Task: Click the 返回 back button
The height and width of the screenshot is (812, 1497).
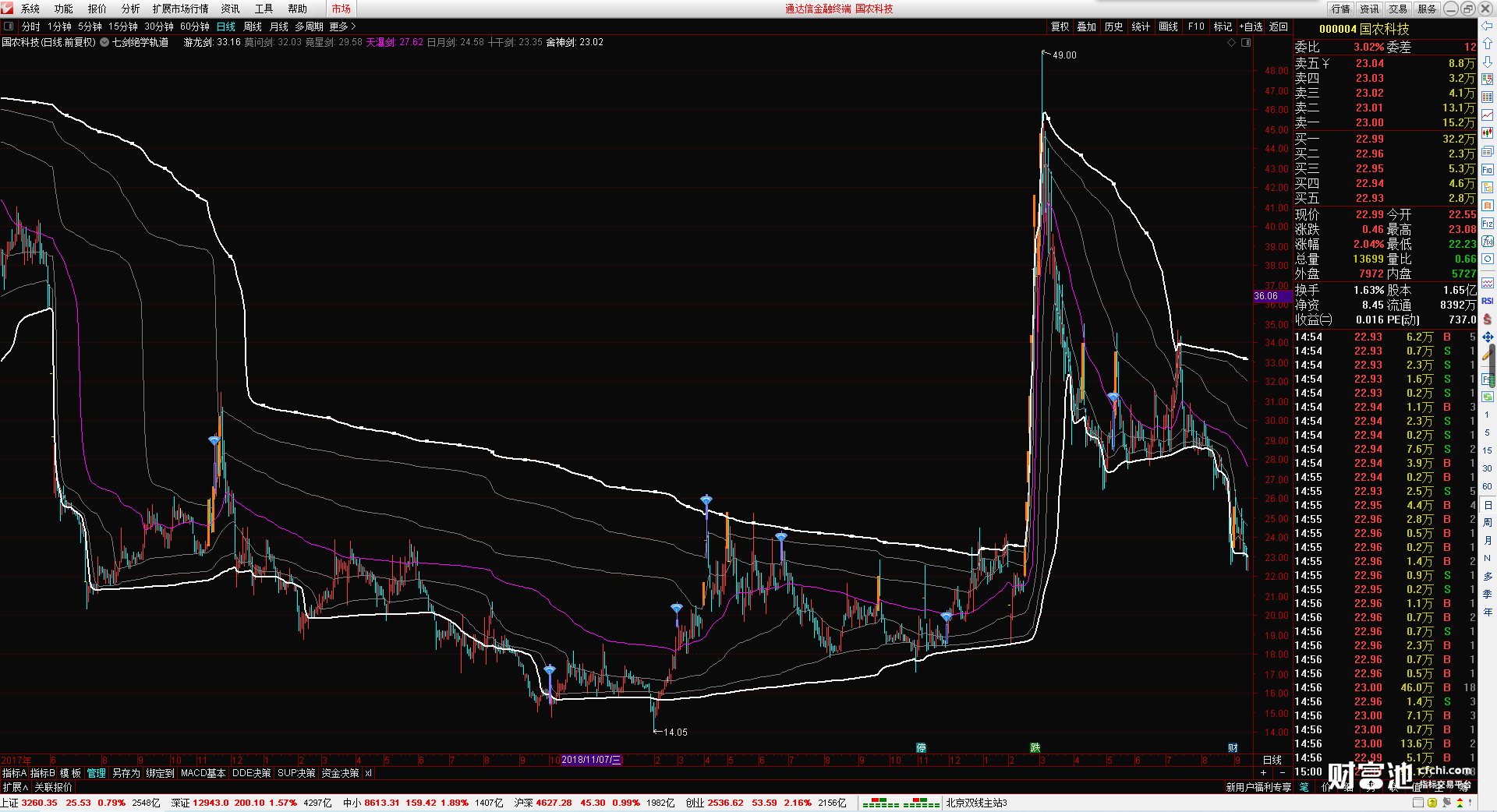Action: (1279, 26)
